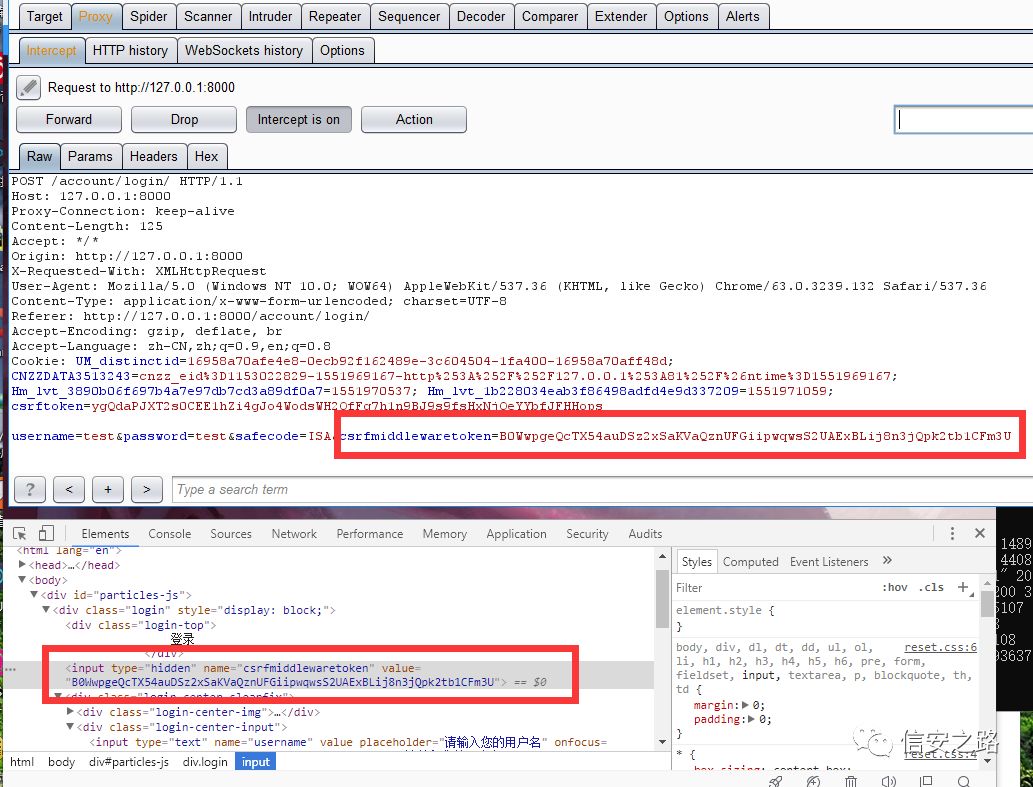Expand div class login-center-img node

pyautogui.click(x=70, y=712)
